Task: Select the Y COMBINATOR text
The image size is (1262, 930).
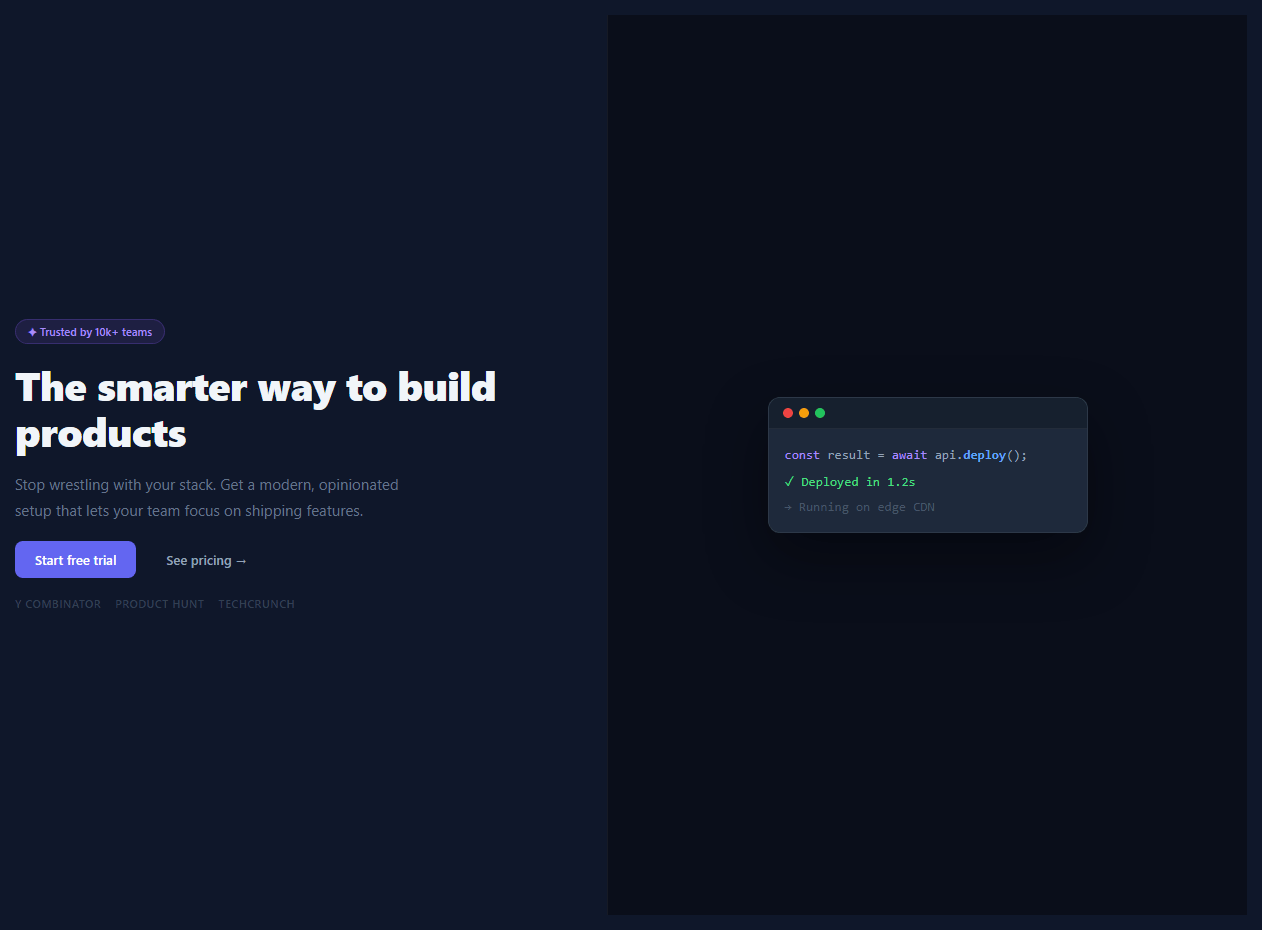Action: click(x=58, y=604)
